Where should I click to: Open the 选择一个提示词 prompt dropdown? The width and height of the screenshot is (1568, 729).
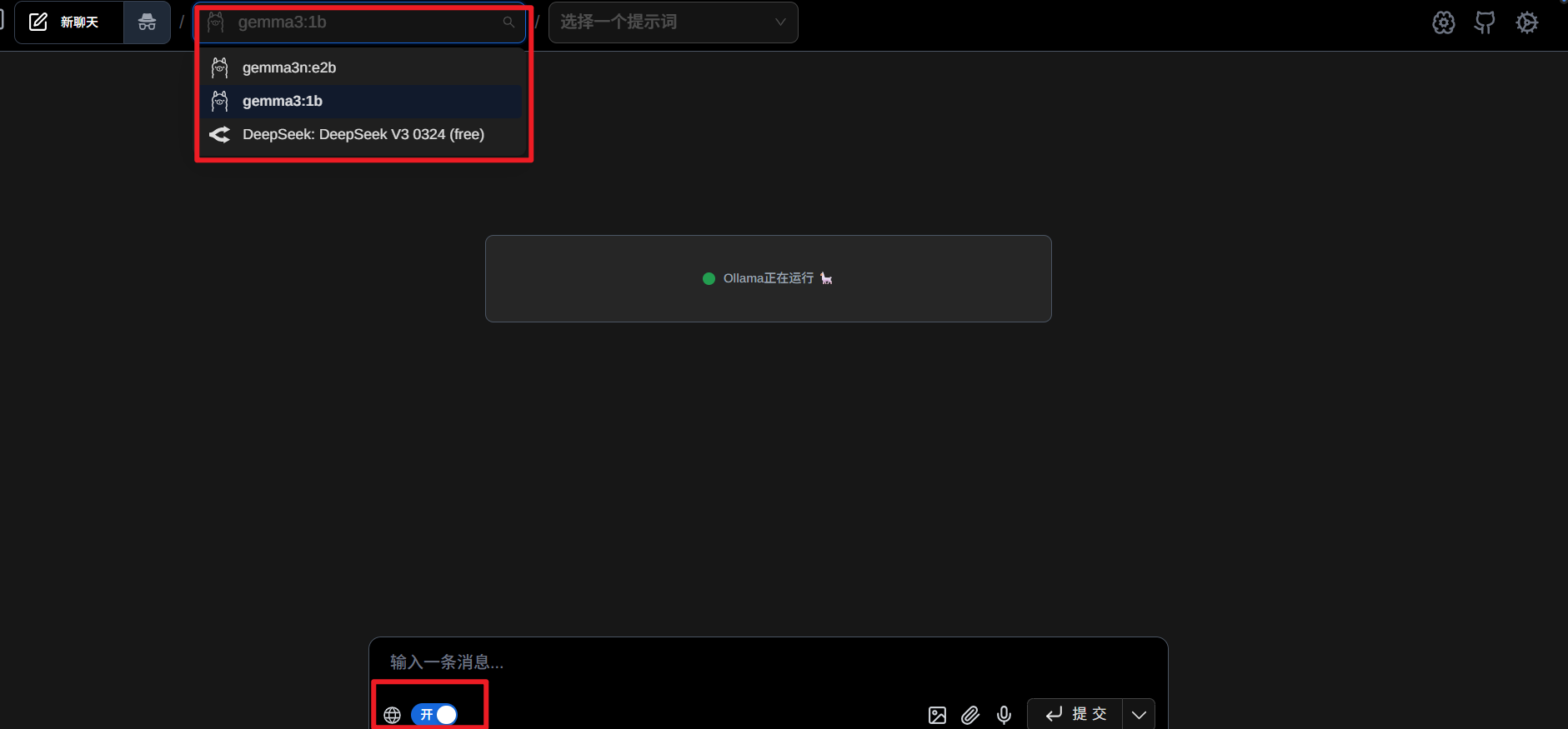click(673, 22)
